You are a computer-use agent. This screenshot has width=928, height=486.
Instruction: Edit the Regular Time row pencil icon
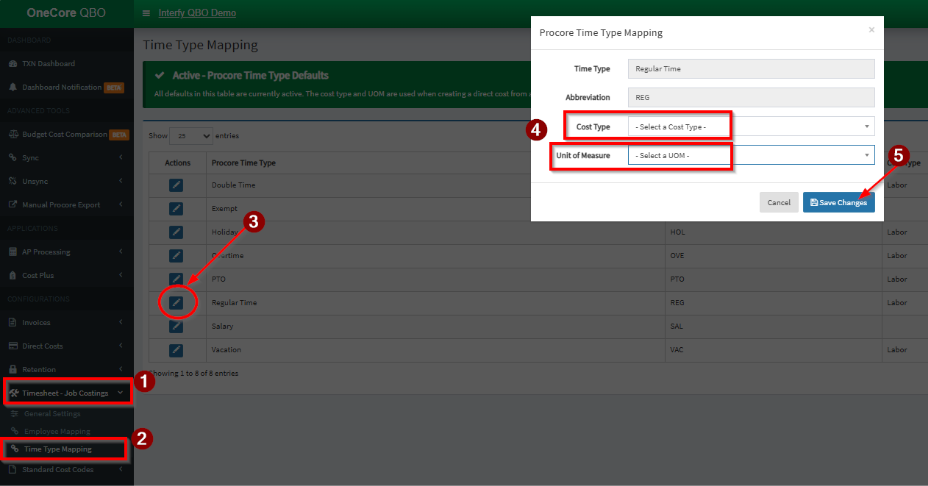click(x=176, y=302)
